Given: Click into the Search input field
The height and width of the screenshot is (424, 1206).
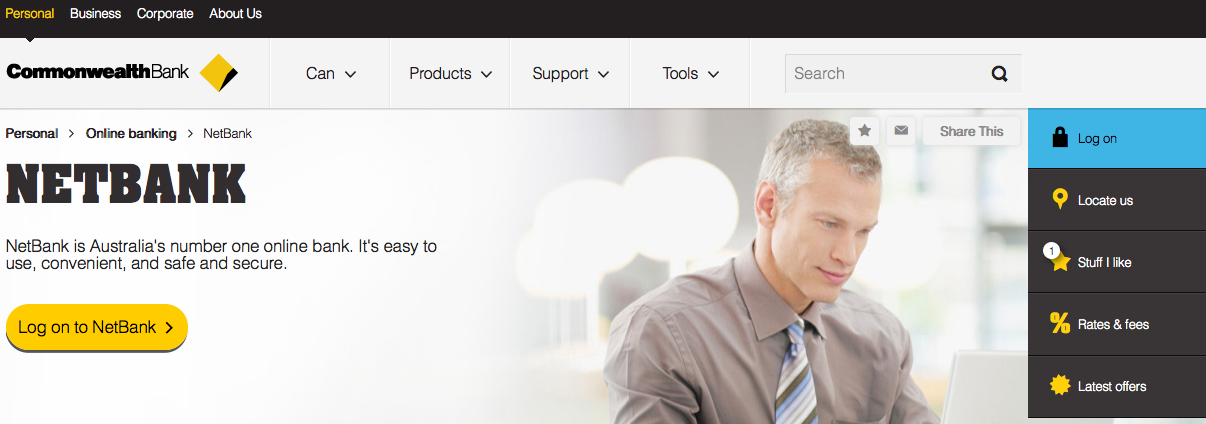Looking at the screenshot, I should [x=885, y=73].
